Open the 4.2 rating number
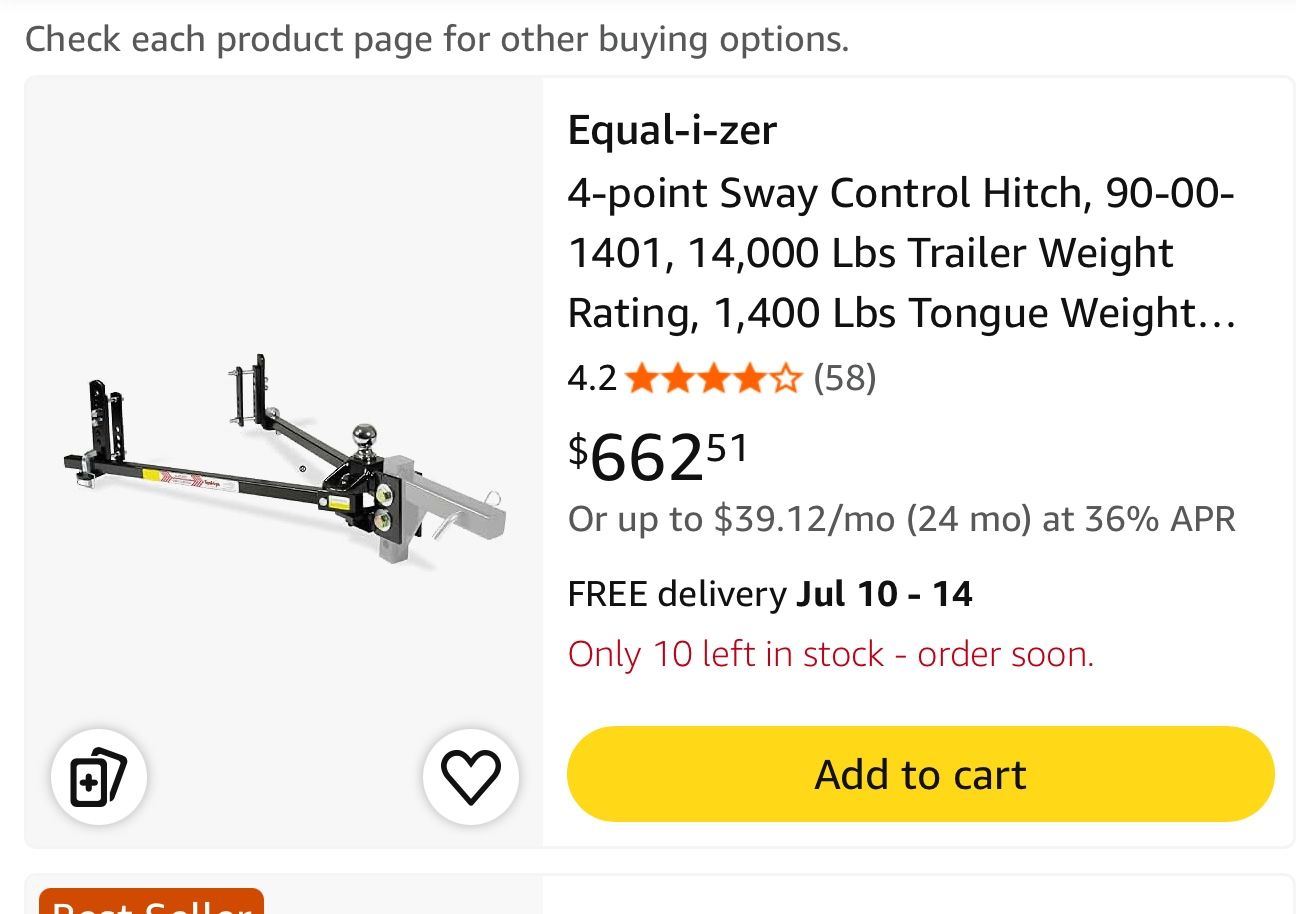This screenshot has width=1296, height=914. 591,378
